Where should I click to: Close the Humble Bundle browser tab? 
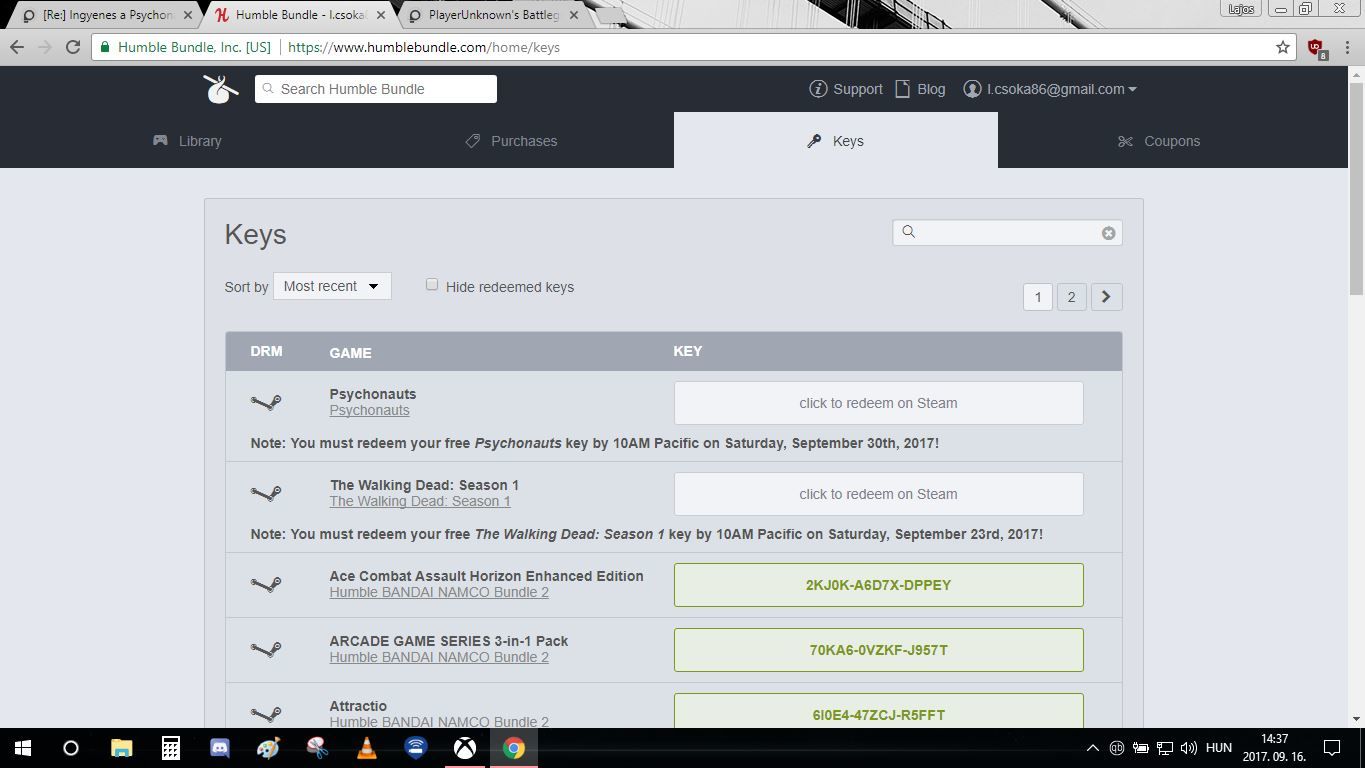(381, 15)
